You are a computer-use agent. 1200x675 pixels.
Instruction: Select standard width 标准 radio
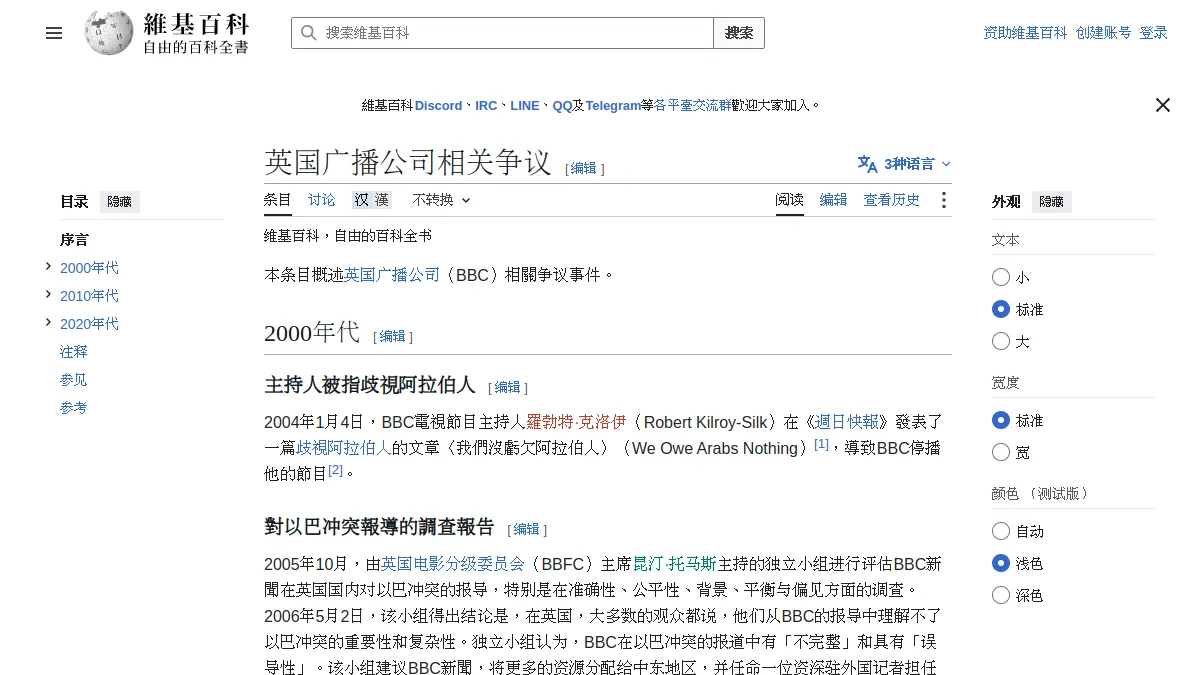(x=1001, y=420)
